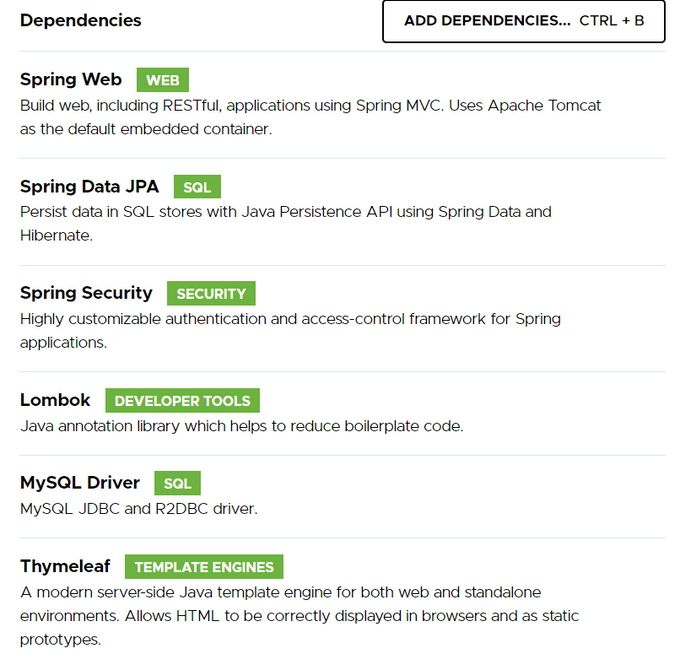Select the SQL badge beside Spring Data JPA
680x660 pixels.
[197, 187]
